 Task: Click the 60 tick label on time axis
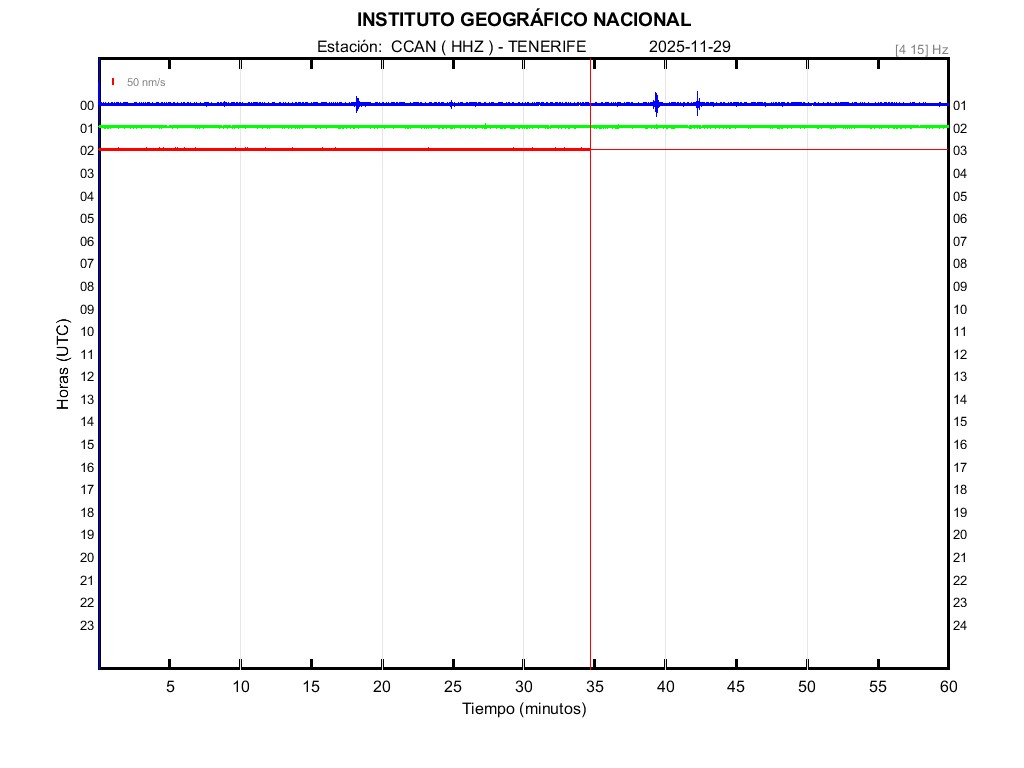[x=947, y=687]
